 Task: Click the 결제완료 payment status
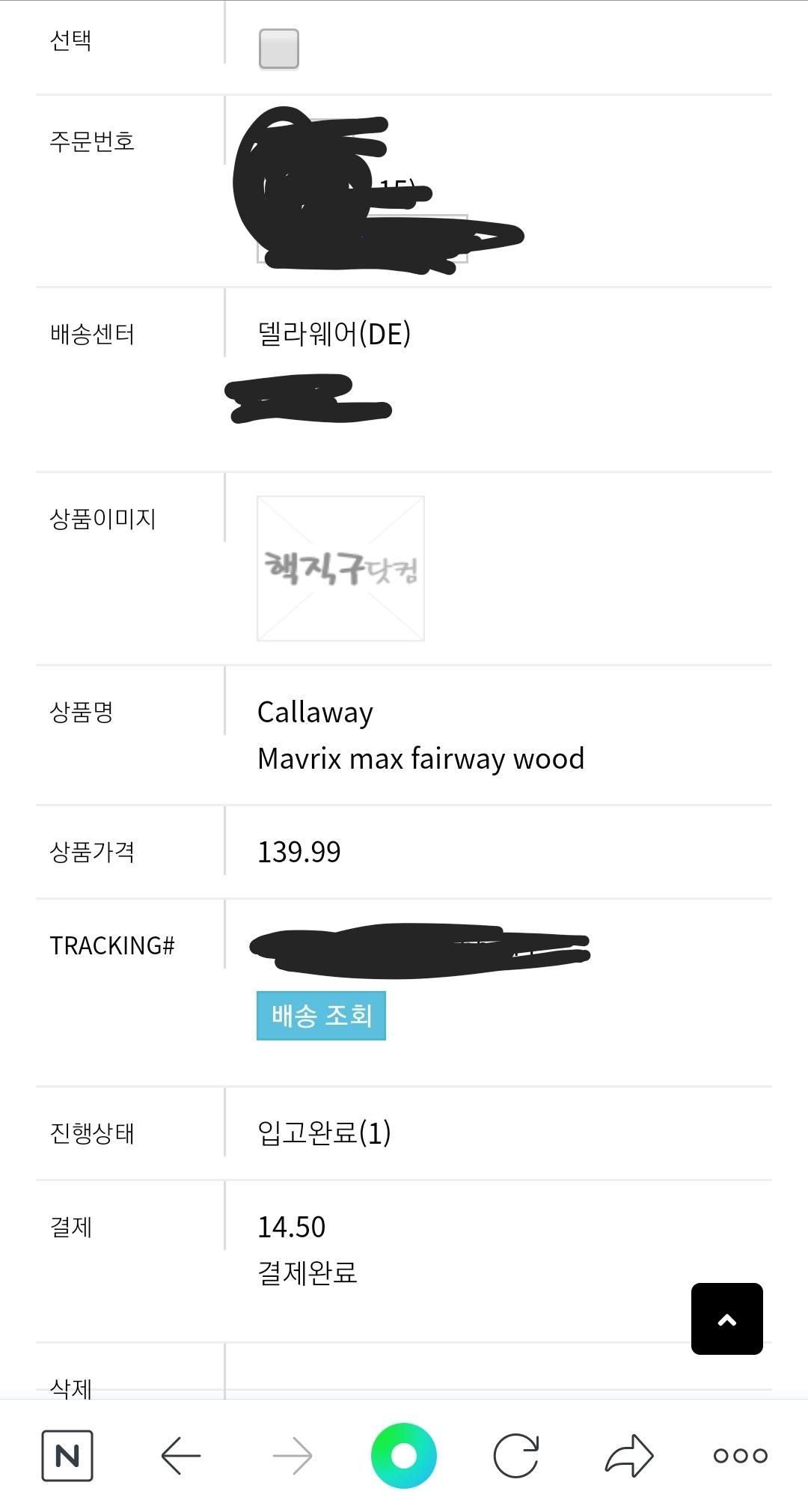click(x=307, y=1272)
